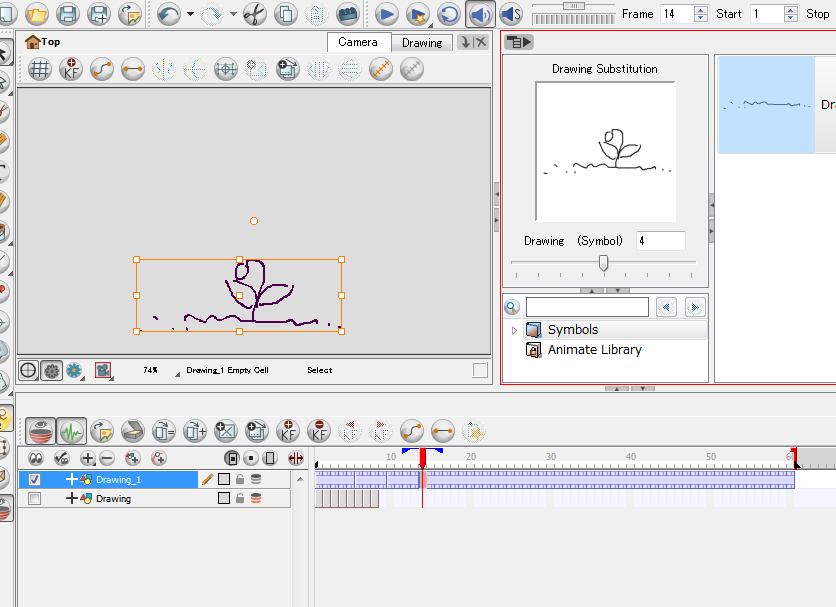
Task: Toggle Sound Scrubbing speaker S button
Action: click(x=511, y=14)
